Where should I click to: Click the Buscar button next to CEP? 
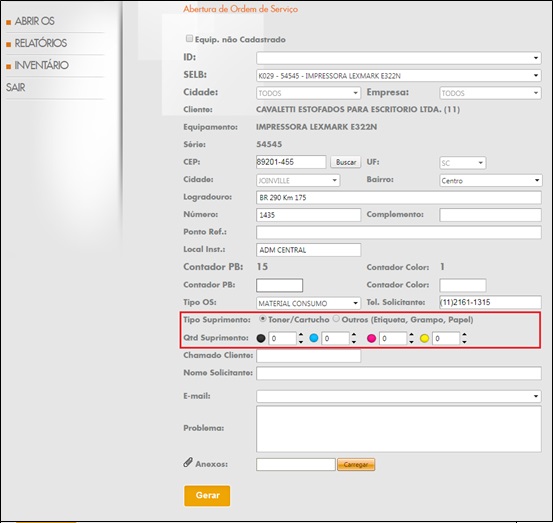[x=346, y=162]
